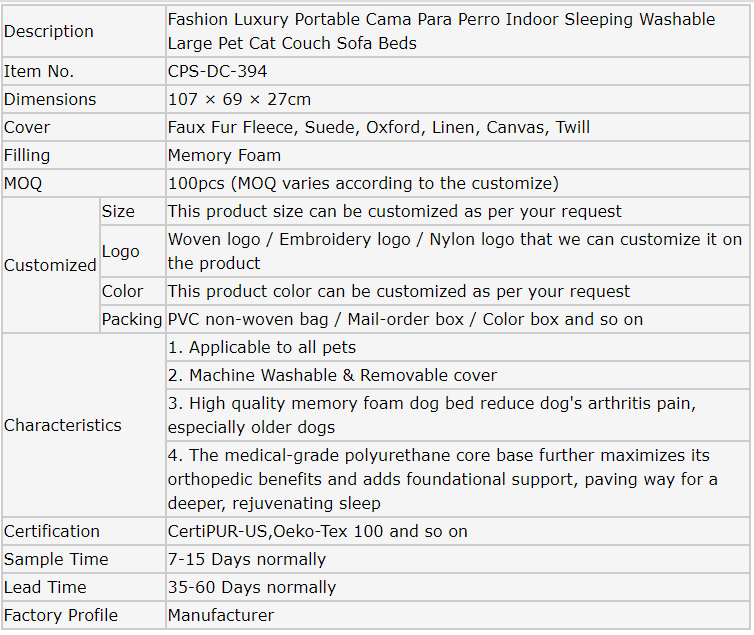Click 'Machine Washable & Removable cover' text
Viewport: 754px width, 635px height.
(x=332, y=375)
